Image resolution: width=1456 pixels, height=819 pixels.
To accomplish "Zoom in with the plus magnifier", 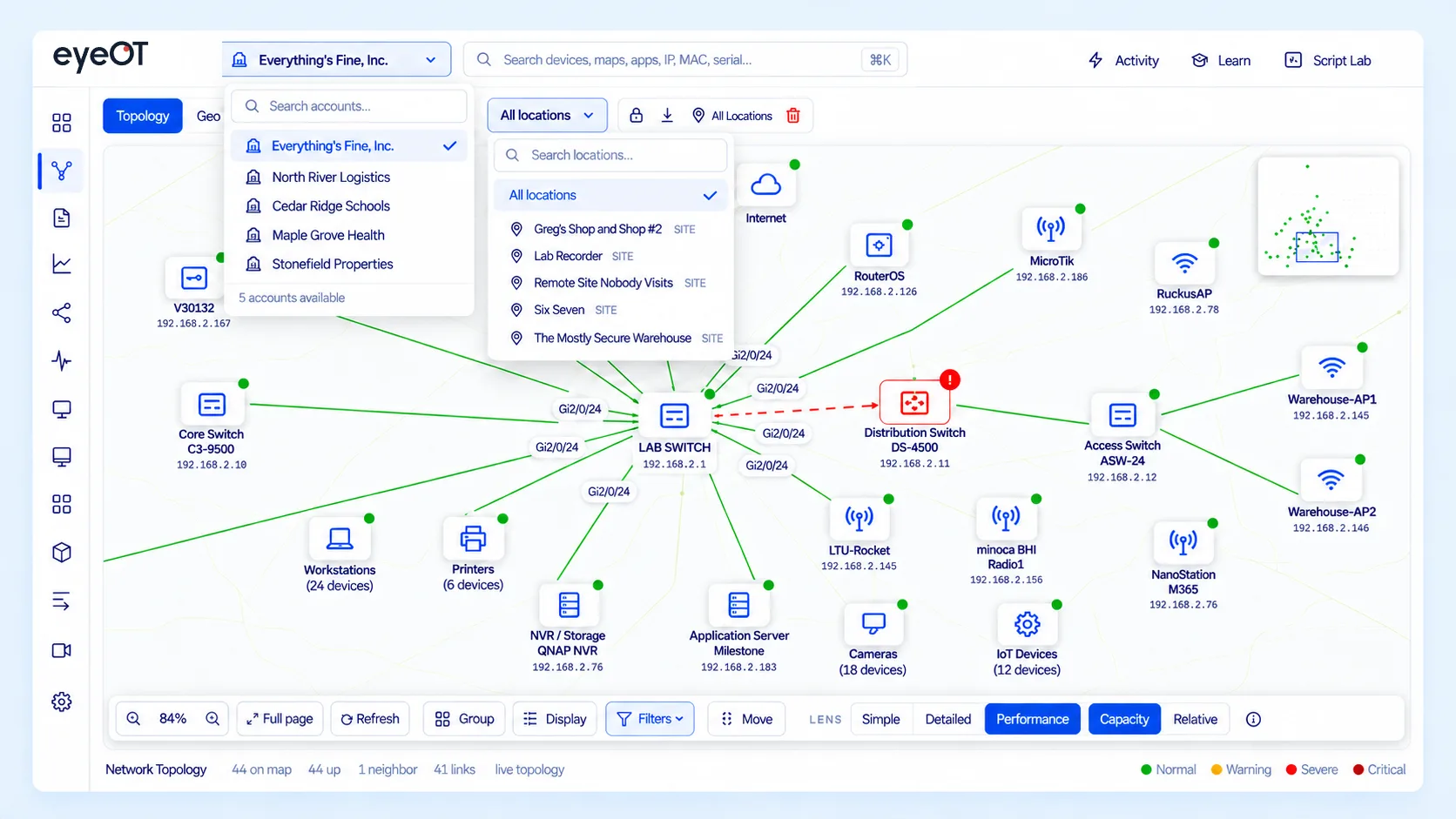I will (x=212, y=719).
